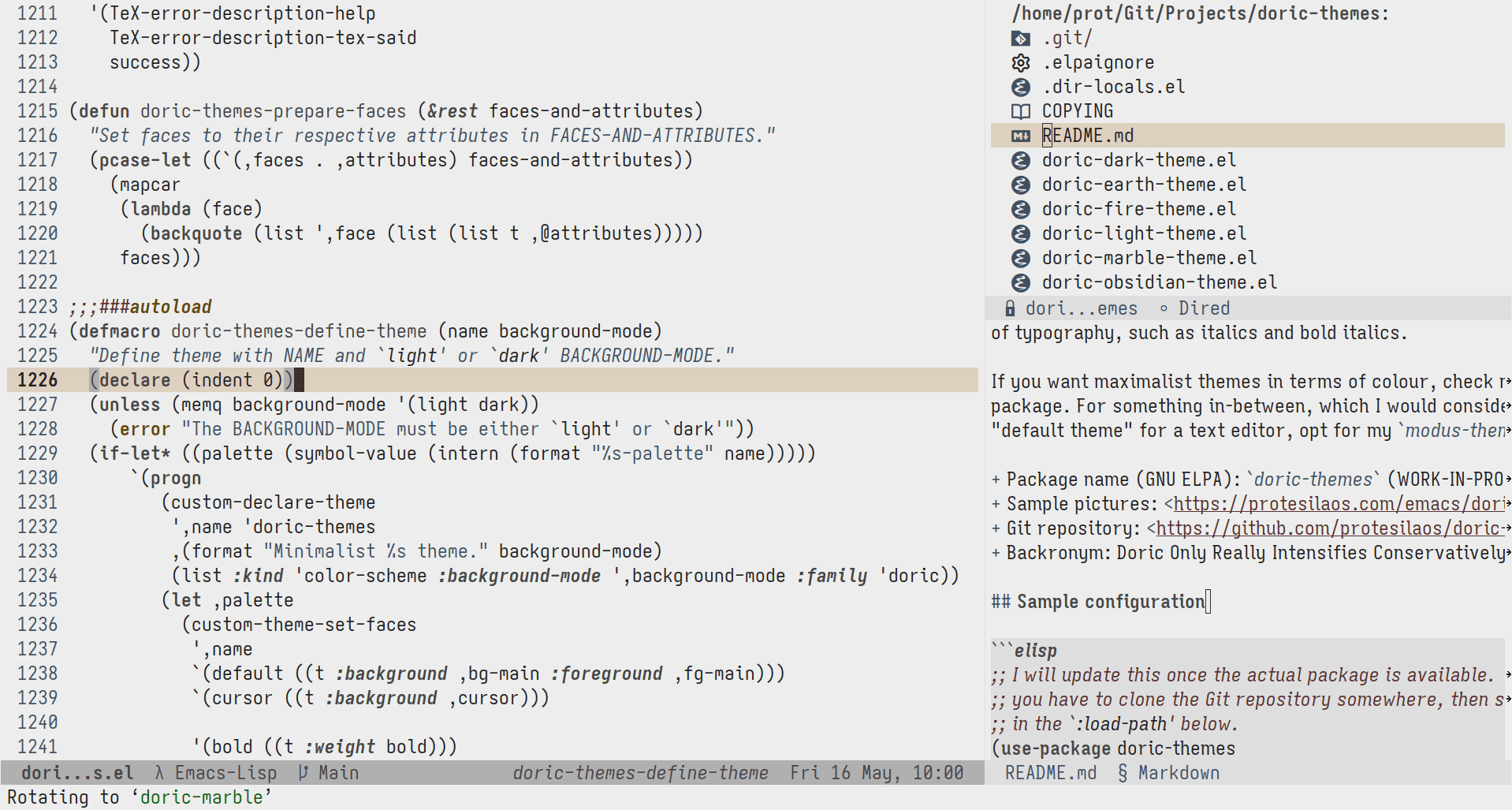Click the icon beside doric-fire-theme.el
The width and height of the screenshot is (1512, 810).
pyautogui.click(x=1021, y=209)
